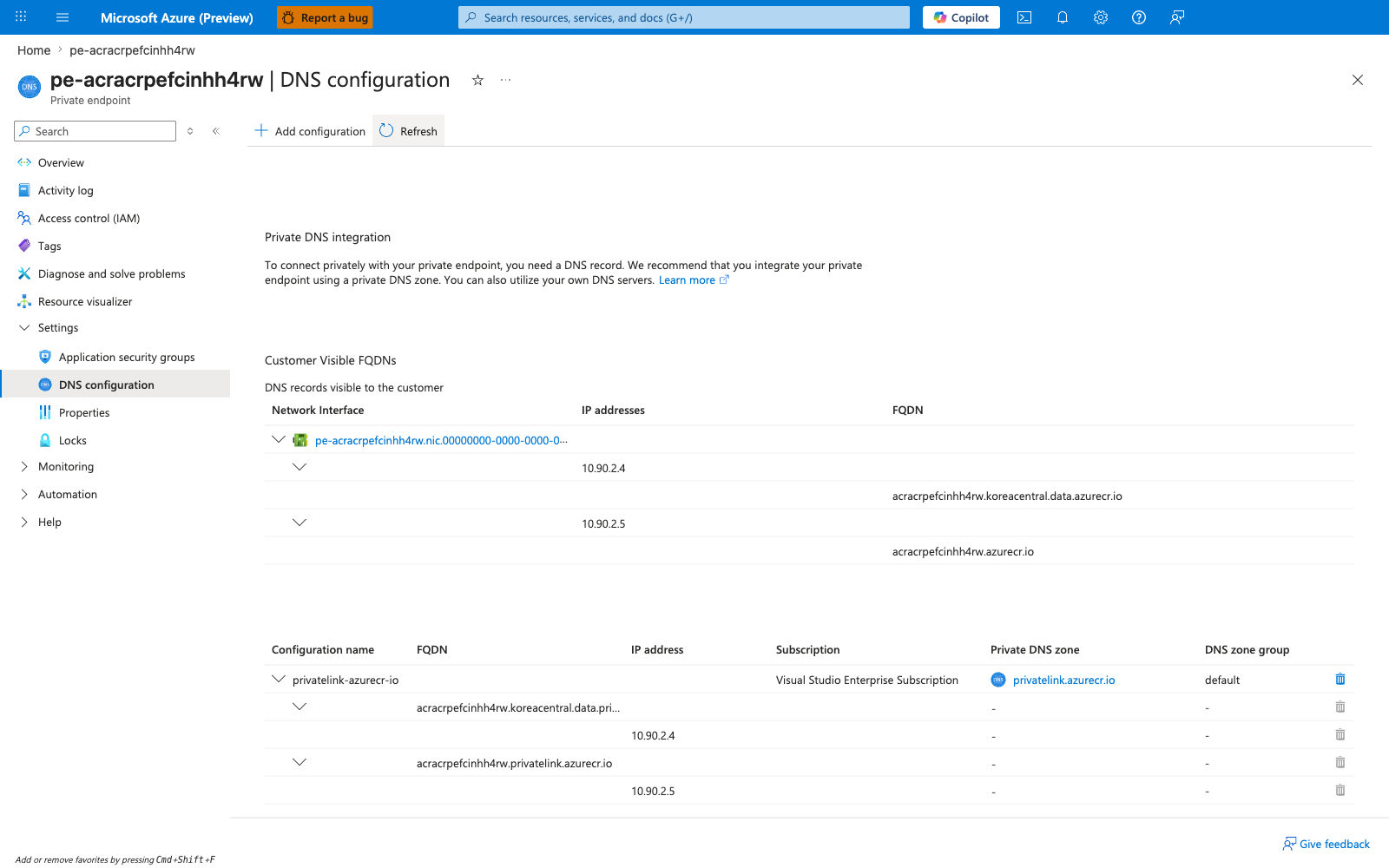Delete the privatelink-azurecr-io configuration with the blue trash icon
The image size is (1389, 868).
click(1340, 679)
